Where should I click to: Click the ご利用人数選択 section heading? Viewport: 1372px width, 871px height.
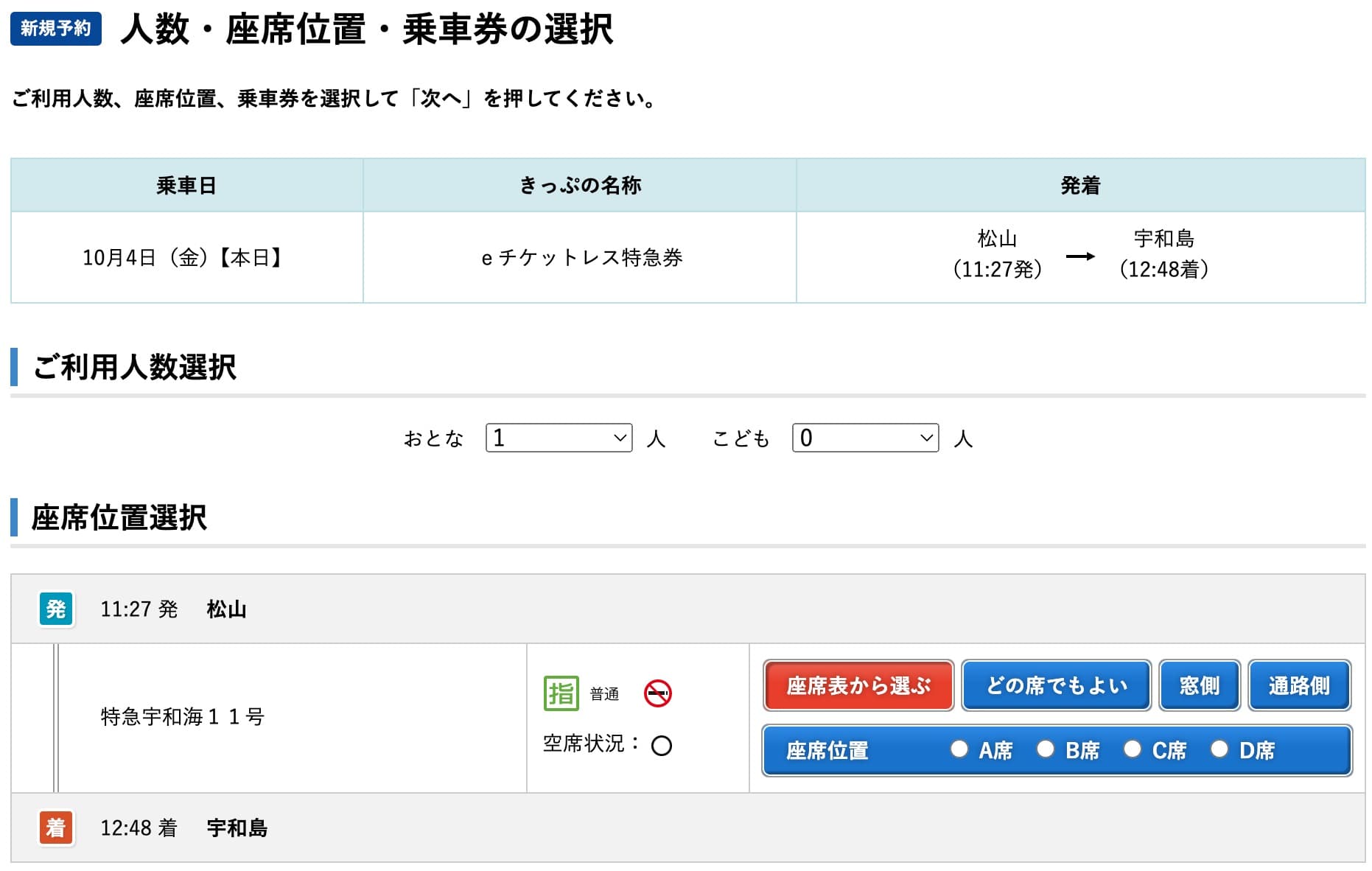(134, 366)
